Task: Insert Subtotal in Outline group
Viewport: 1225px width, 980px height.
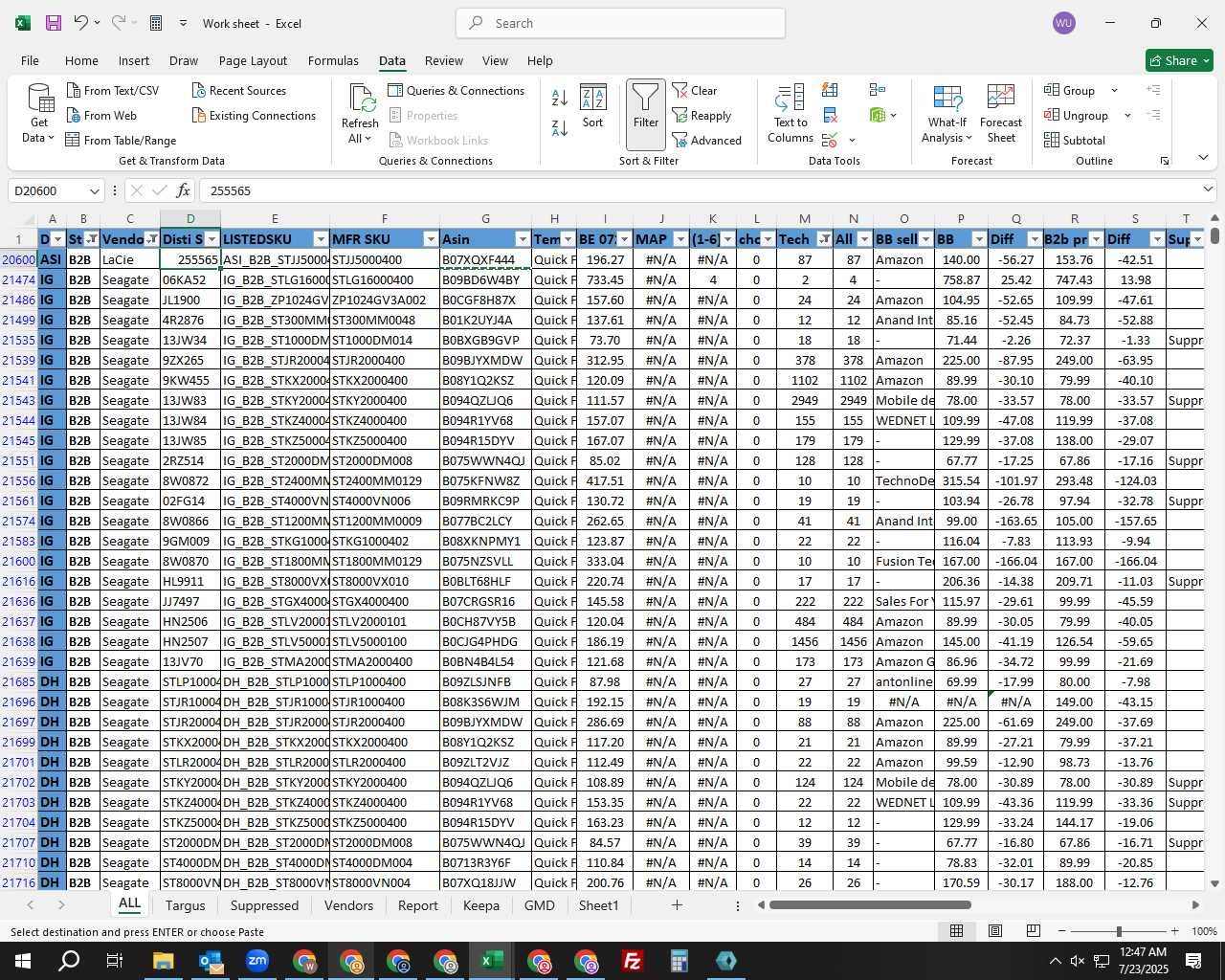Action: [x=1075, y=140]
